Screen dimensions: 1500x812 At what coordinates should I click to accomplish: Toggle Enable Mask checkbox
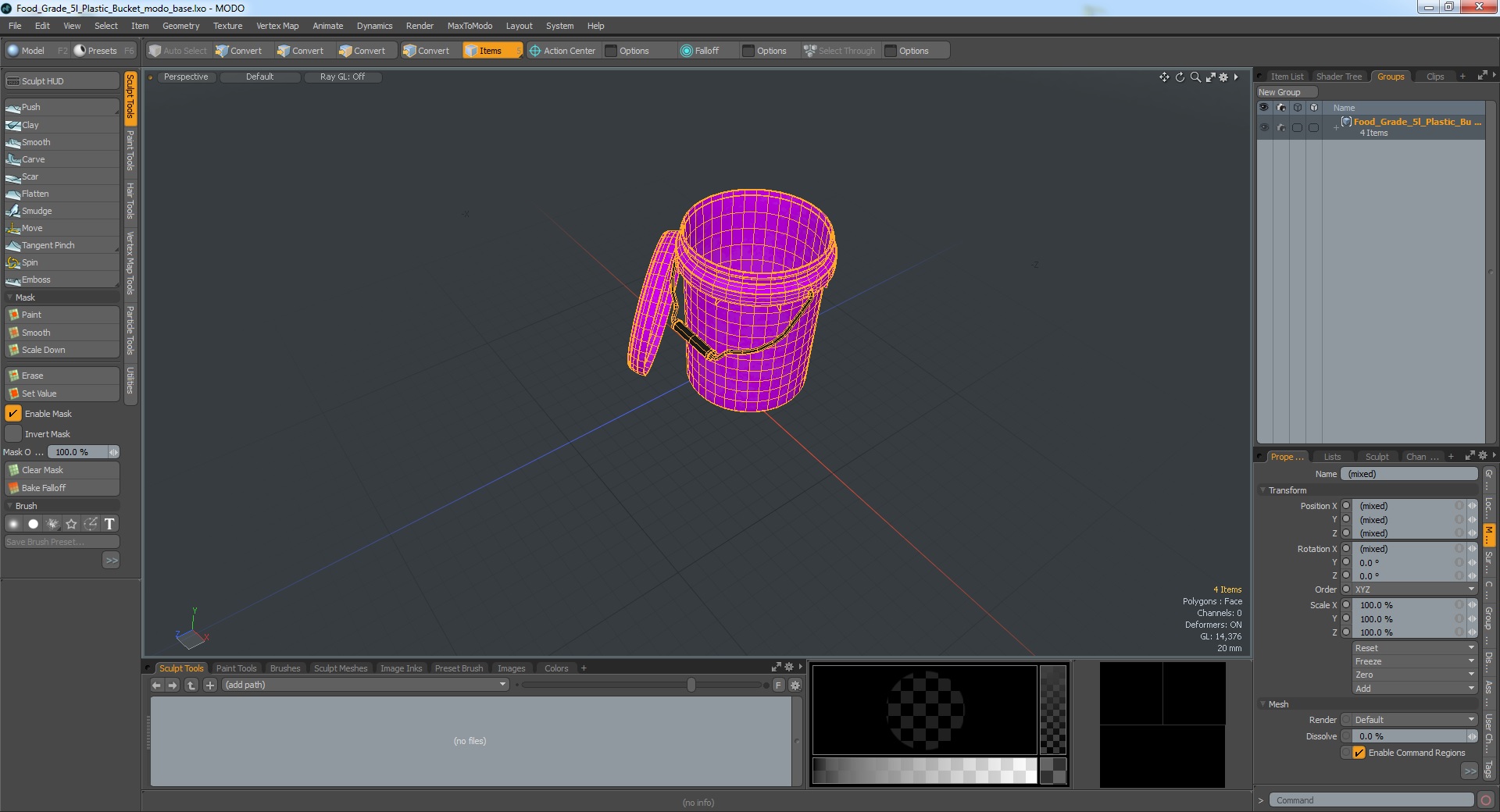13,414
